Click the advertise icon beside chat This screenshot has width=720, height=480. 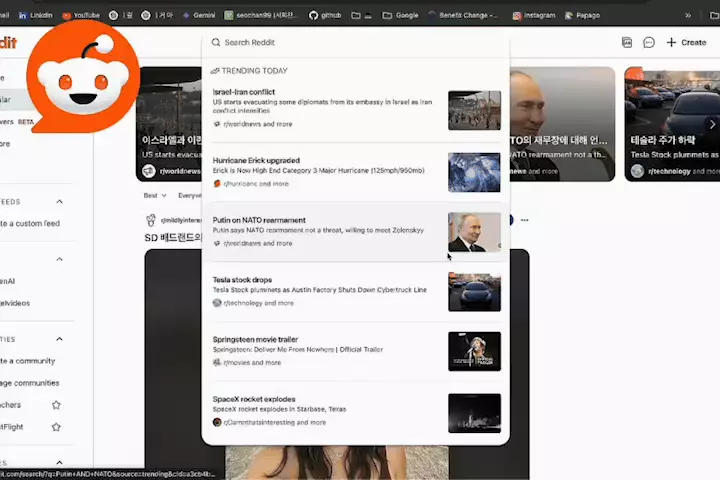pos(627,43)
